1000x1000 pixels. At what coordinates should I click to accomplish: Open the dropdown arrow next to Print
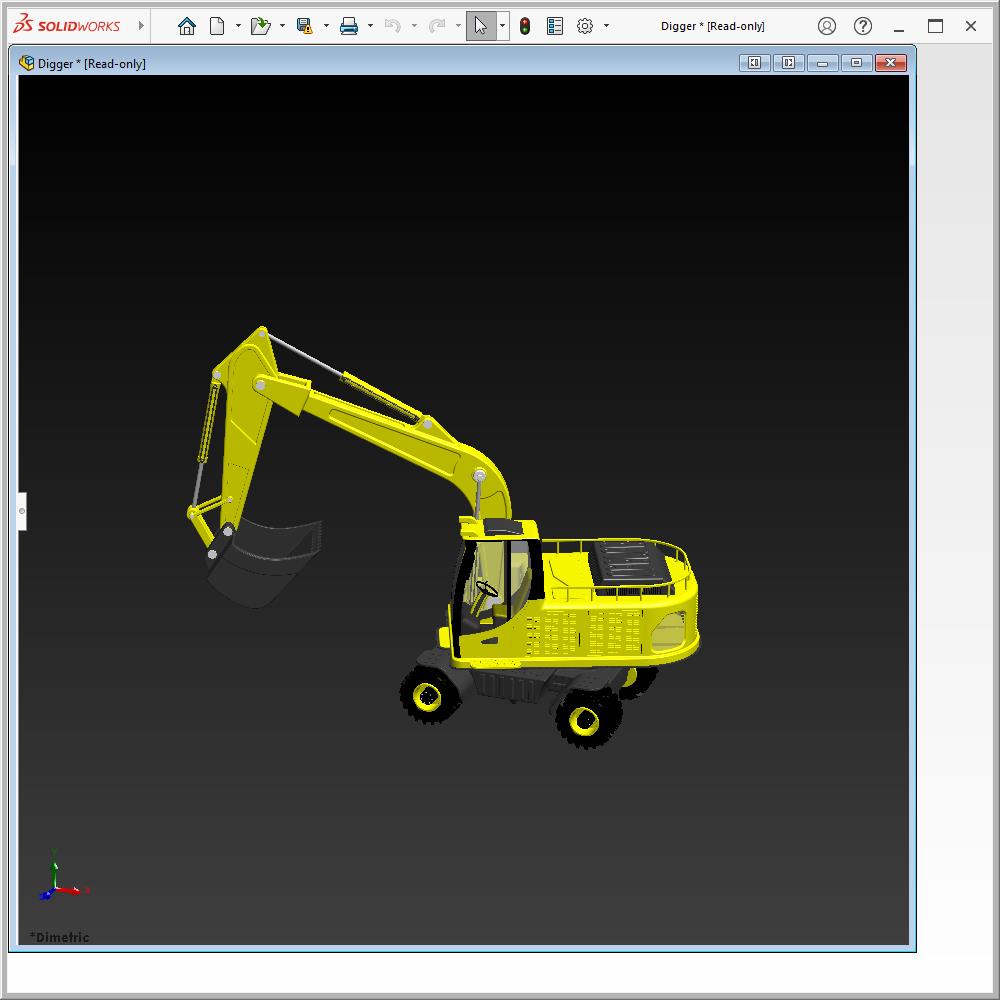coord(370,26)
